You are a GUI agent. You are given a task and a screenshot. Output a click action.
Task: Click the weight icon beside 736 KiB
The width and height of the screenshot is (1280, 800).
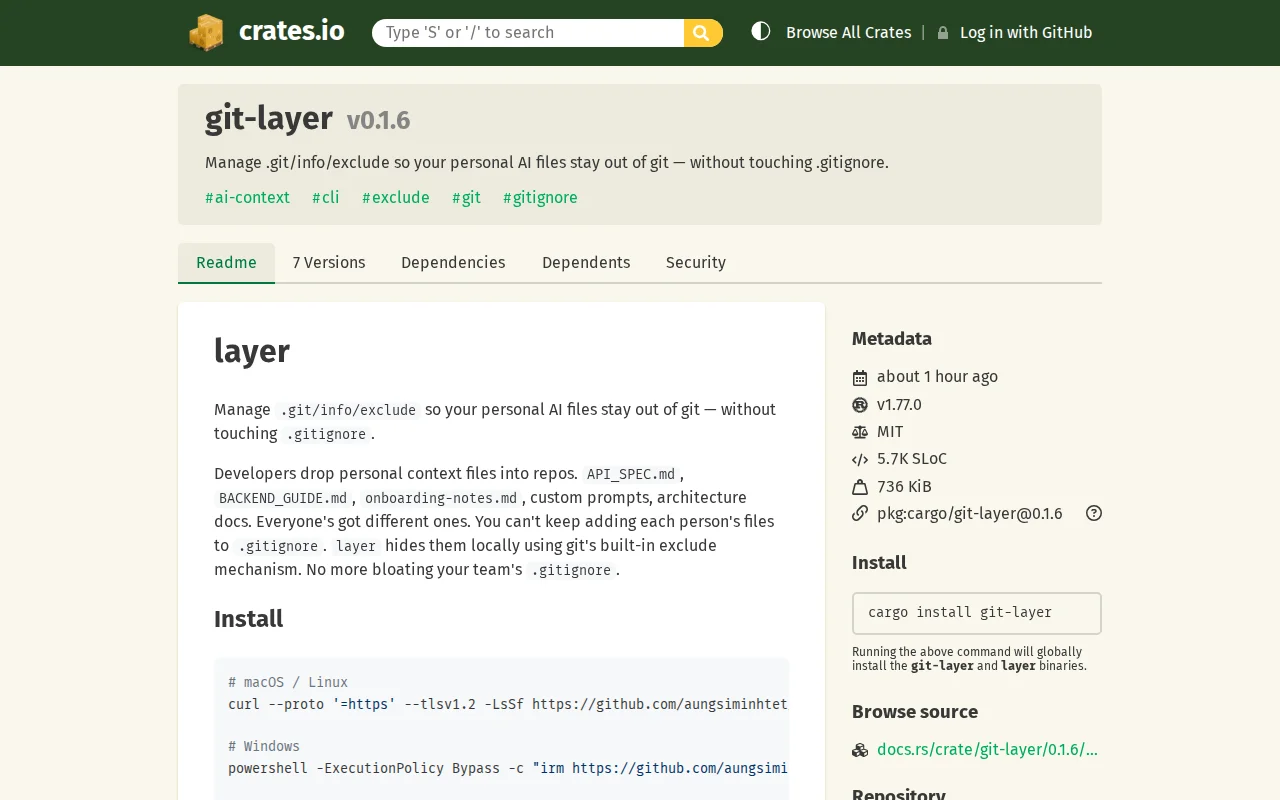point(860,487)
